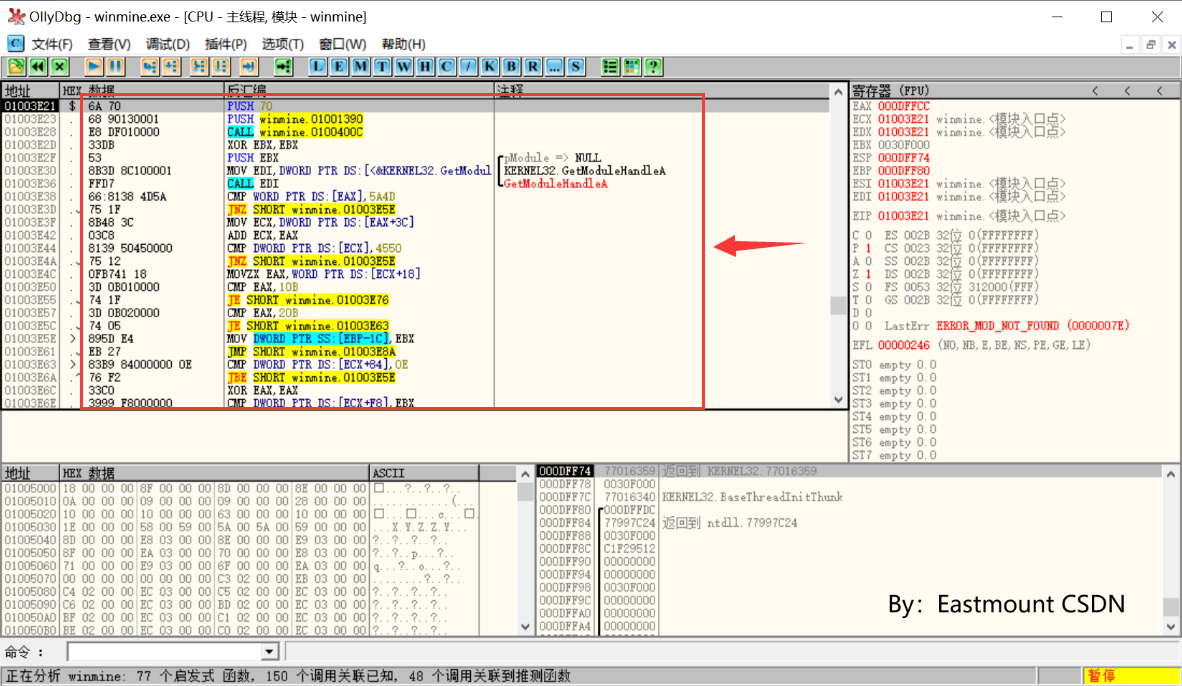Toggle the Z flag value in registers
Viewport: 1182px width, 686px height.
868,274
